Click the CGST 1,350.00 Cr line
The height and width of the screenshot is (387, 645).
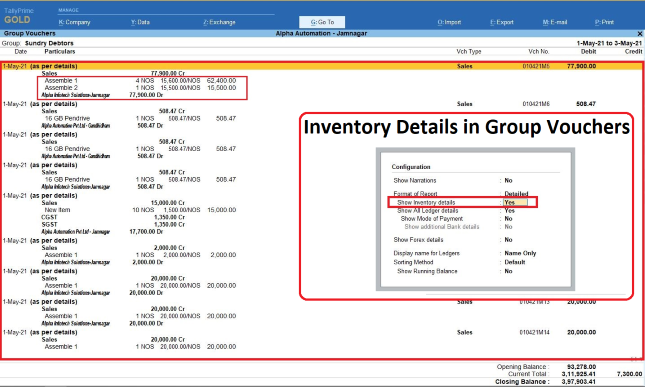point(113,217)
